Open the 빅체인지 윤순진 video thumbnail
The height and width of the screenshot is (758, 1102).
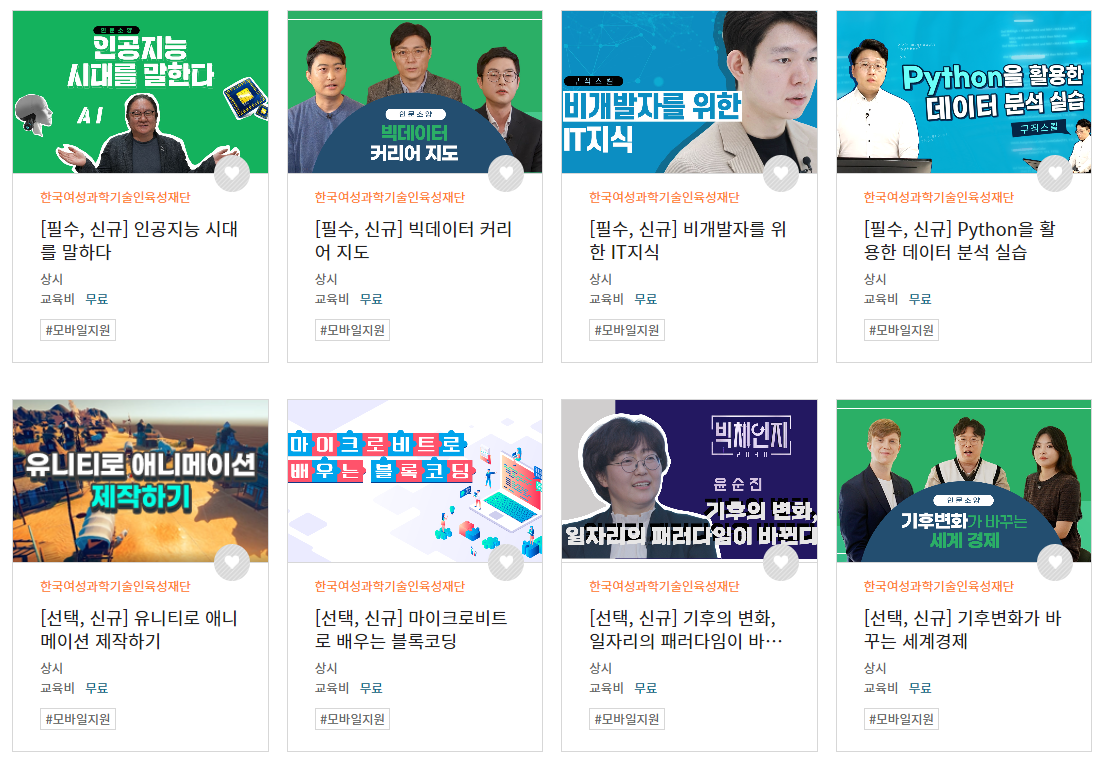[689, 481]
